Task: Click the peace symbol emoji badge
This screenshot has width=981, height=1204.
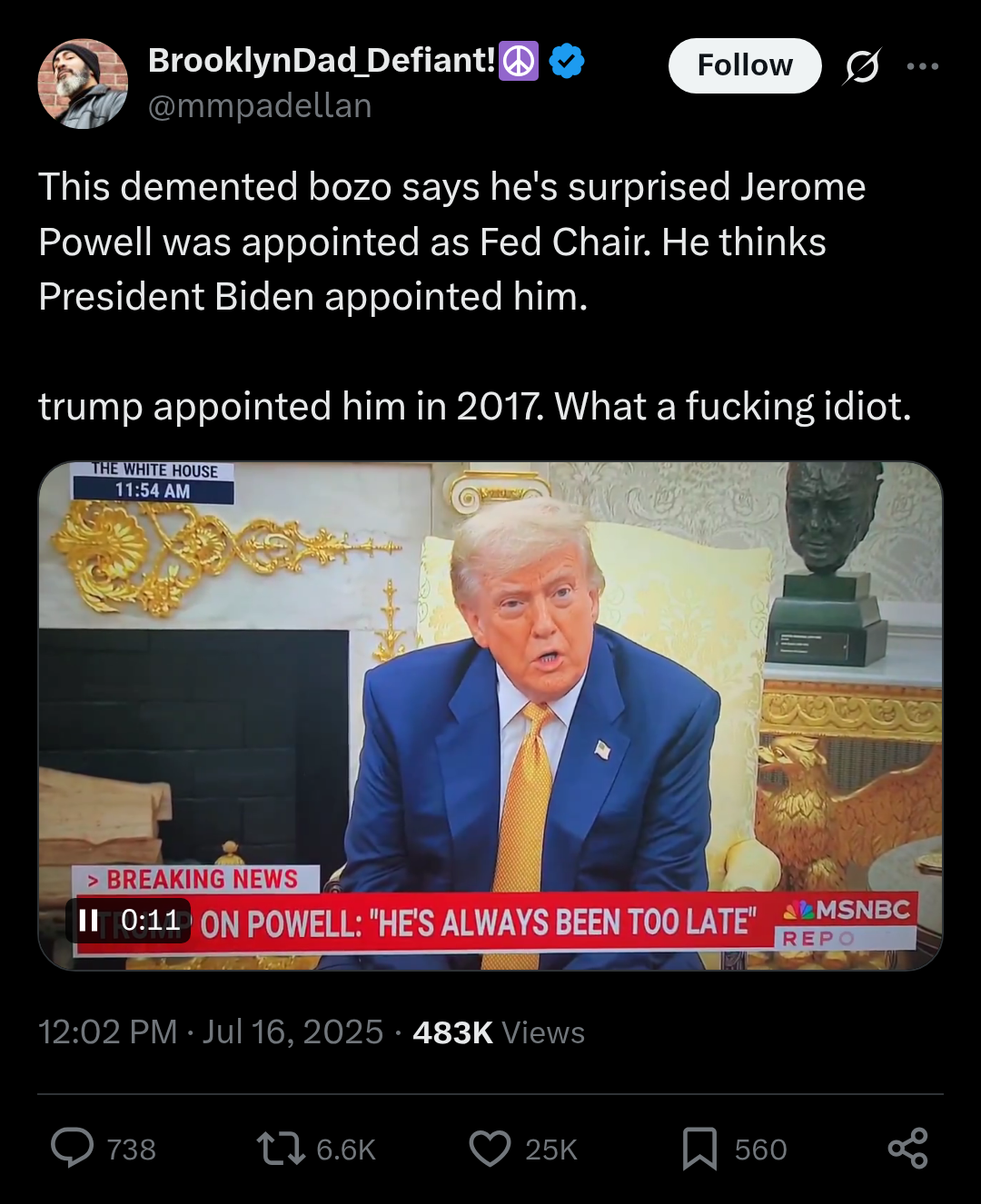Action: point(519,61)
